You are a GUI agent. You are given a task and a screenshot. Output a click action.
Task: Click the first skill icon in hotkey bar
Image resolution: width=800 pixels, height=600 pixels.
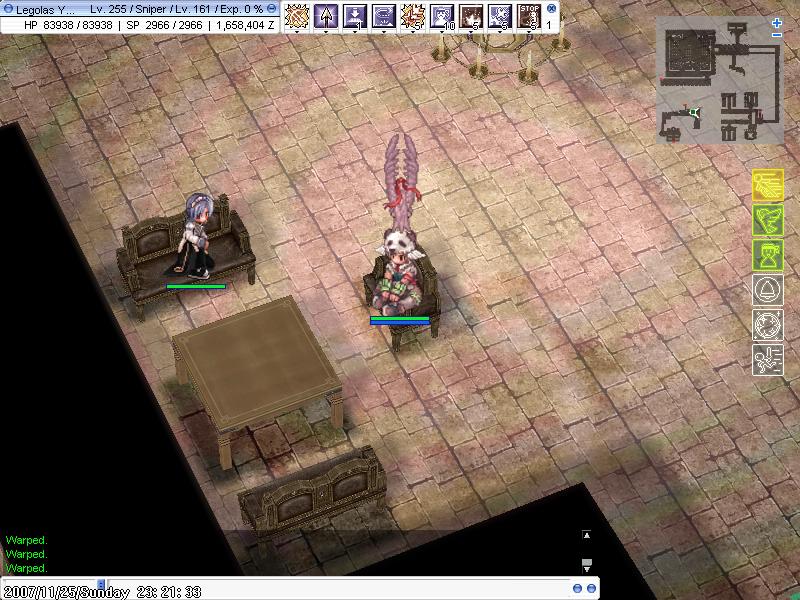tap(297, 15)
